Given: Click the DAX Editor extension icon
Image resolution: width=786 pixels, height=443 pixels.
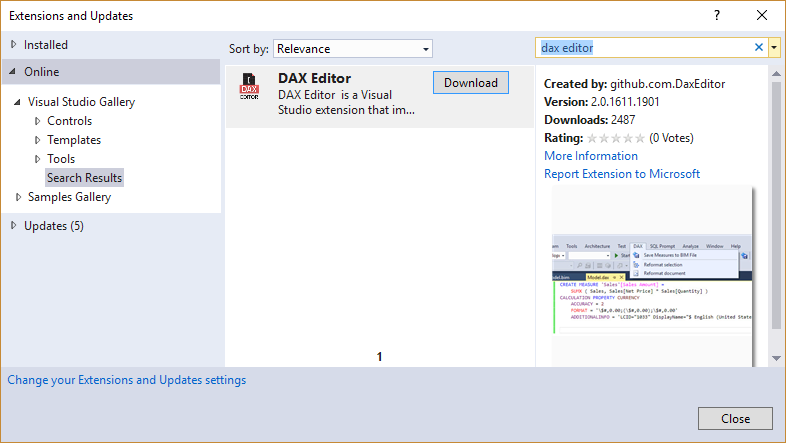Looking at the screenshot, I should click(249, 86).
